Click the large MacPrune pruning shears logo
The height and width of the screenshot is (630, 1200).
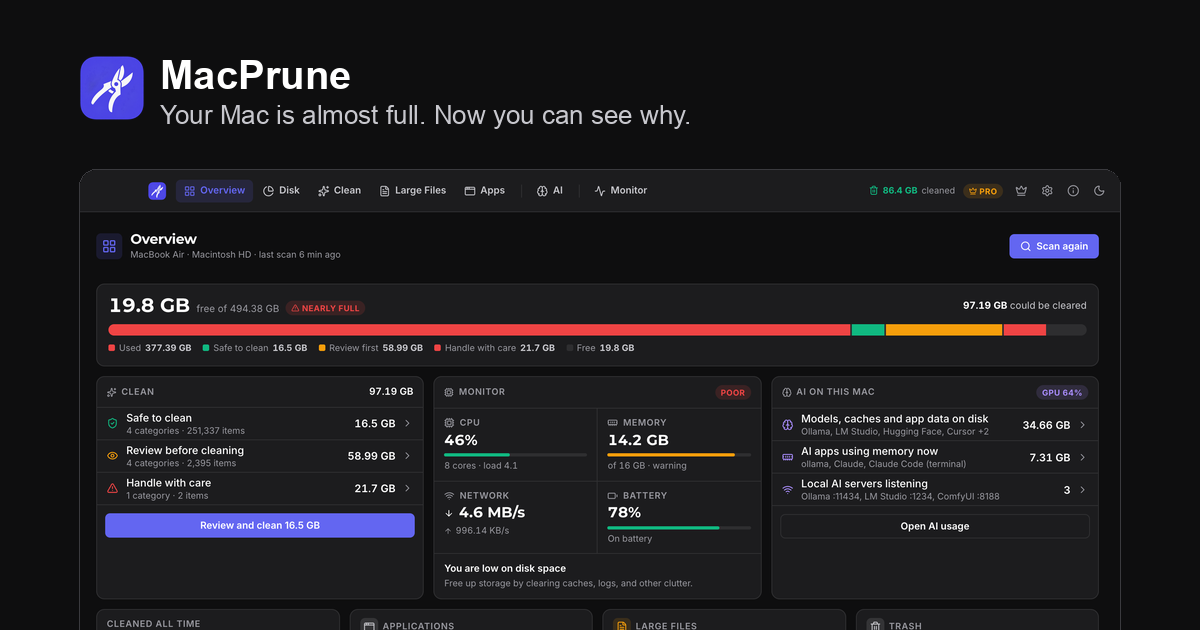[112, 88]
